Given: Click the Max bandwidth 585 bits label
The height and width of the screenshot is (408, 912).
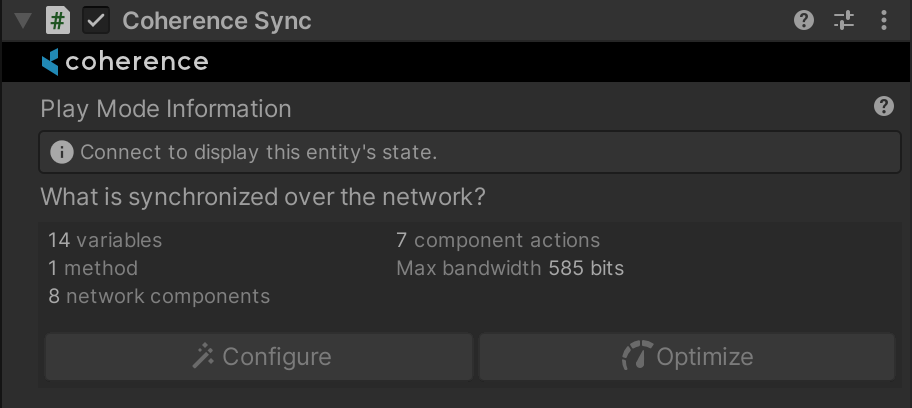Looking at the screenshot, I should [x=510, y=268].
